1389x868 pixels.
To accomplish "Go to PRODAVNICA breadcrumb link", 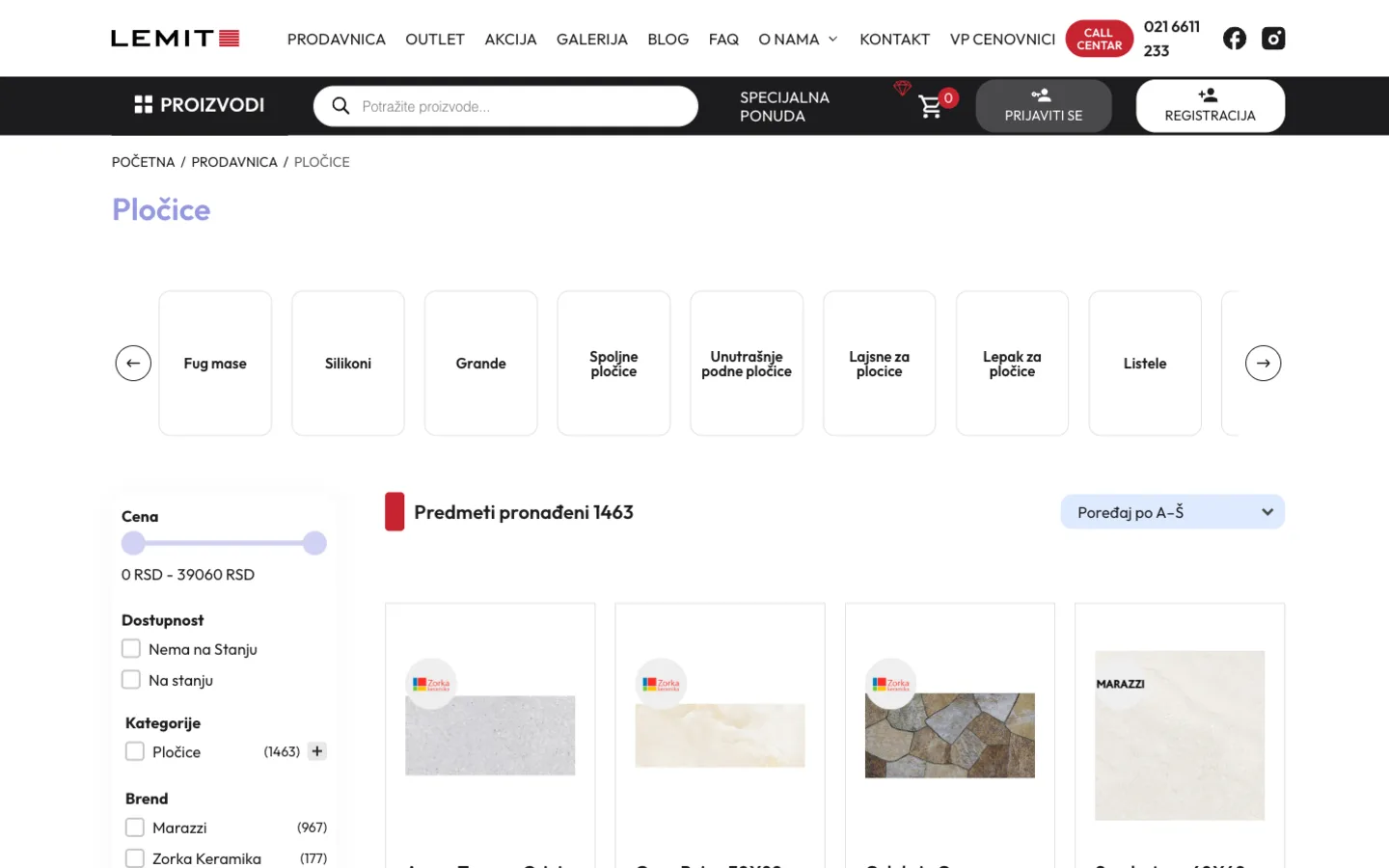I will 234,162.
